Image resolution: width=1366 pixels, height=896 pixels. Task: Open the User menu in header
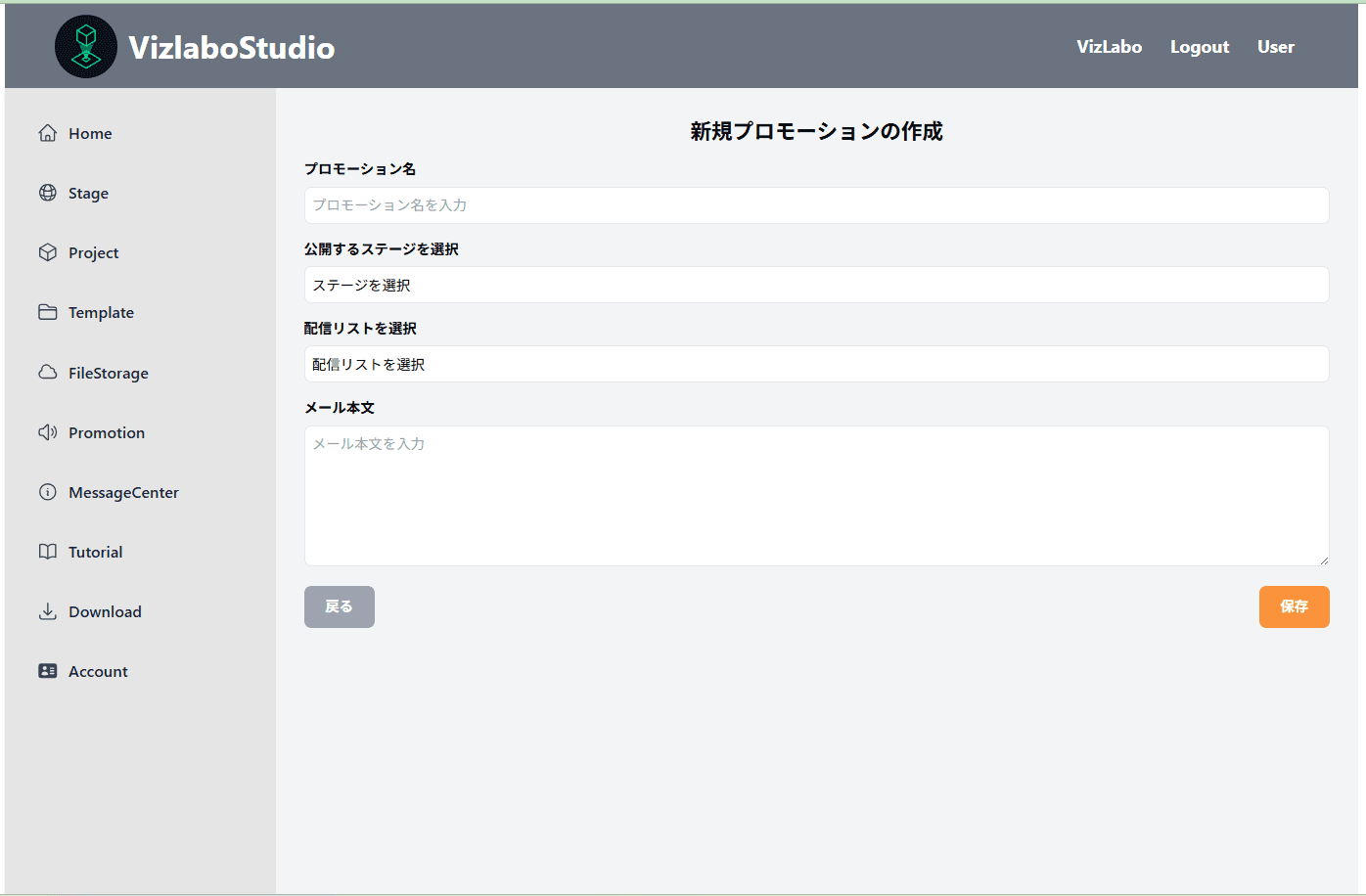(x=1275, y=47)
